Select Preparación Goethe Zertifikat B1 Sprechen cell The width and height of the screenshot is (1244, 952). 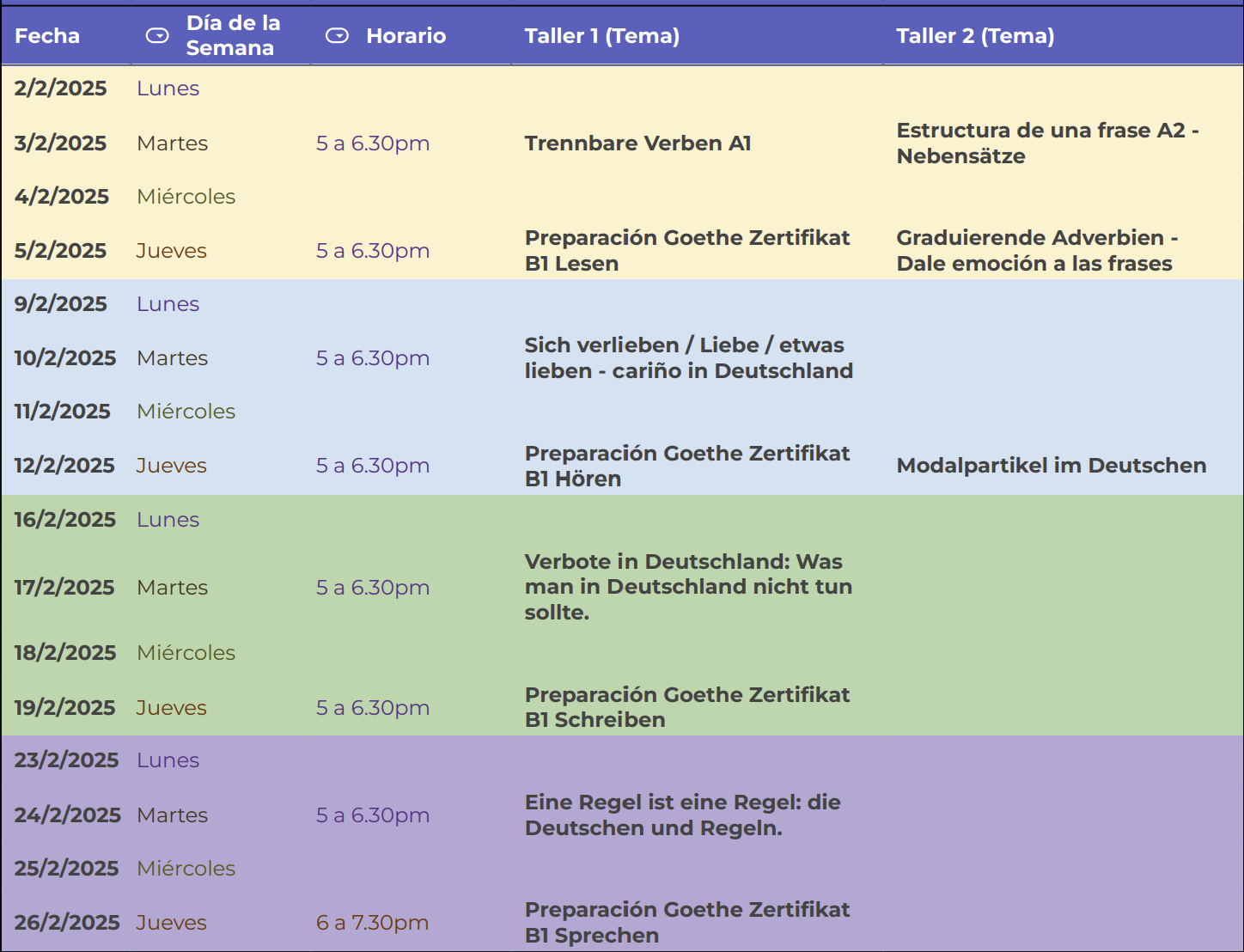point(686,923)
